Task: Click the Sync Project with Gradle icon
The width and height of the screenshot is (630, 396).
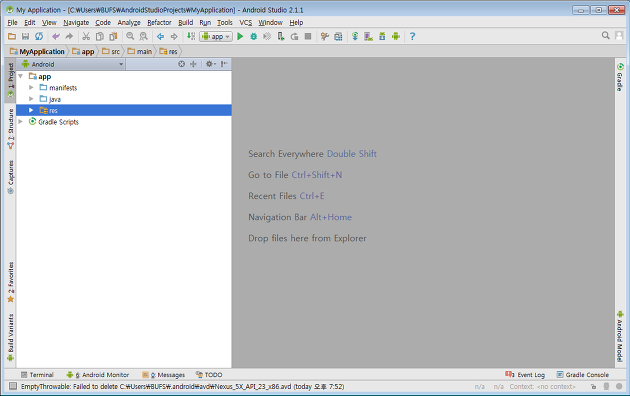Action: click(x=355, y=37)
